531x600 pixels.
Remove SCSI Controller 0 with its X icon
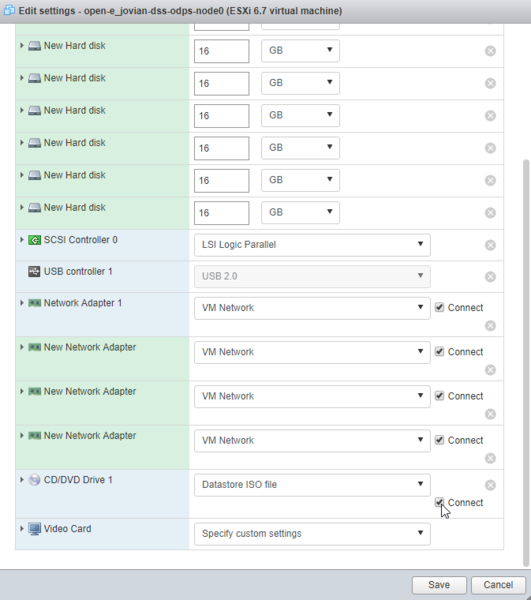490,245
